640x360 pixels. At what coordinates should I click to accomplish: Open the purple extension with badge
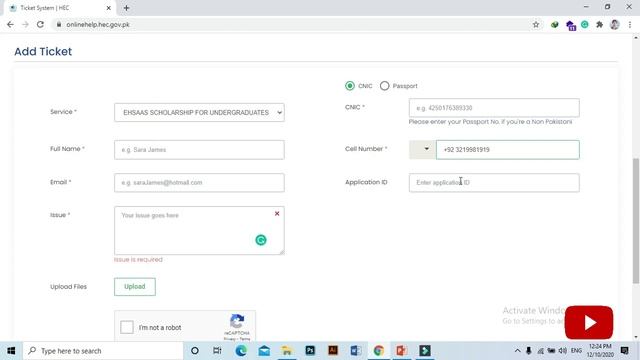tap(571, 25)
